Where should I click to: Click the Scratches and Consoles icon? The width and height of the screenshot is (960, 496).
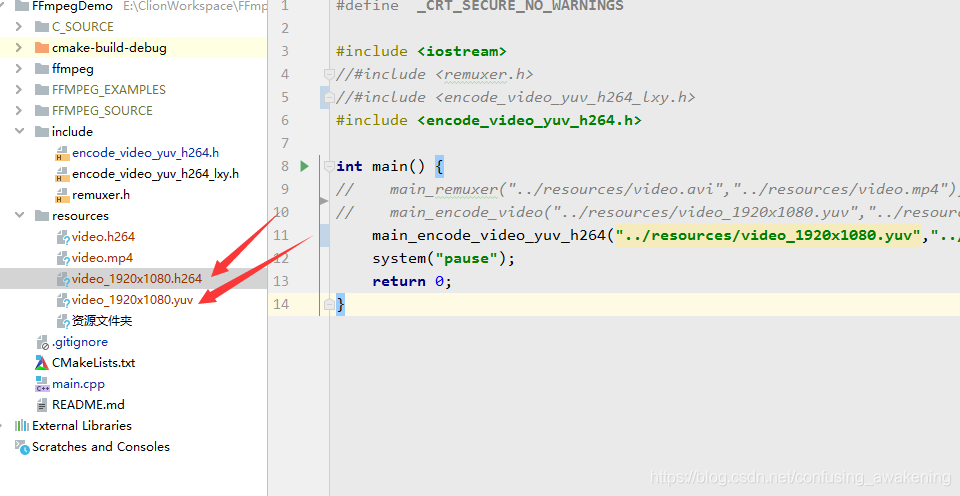[x=22, y=447]
